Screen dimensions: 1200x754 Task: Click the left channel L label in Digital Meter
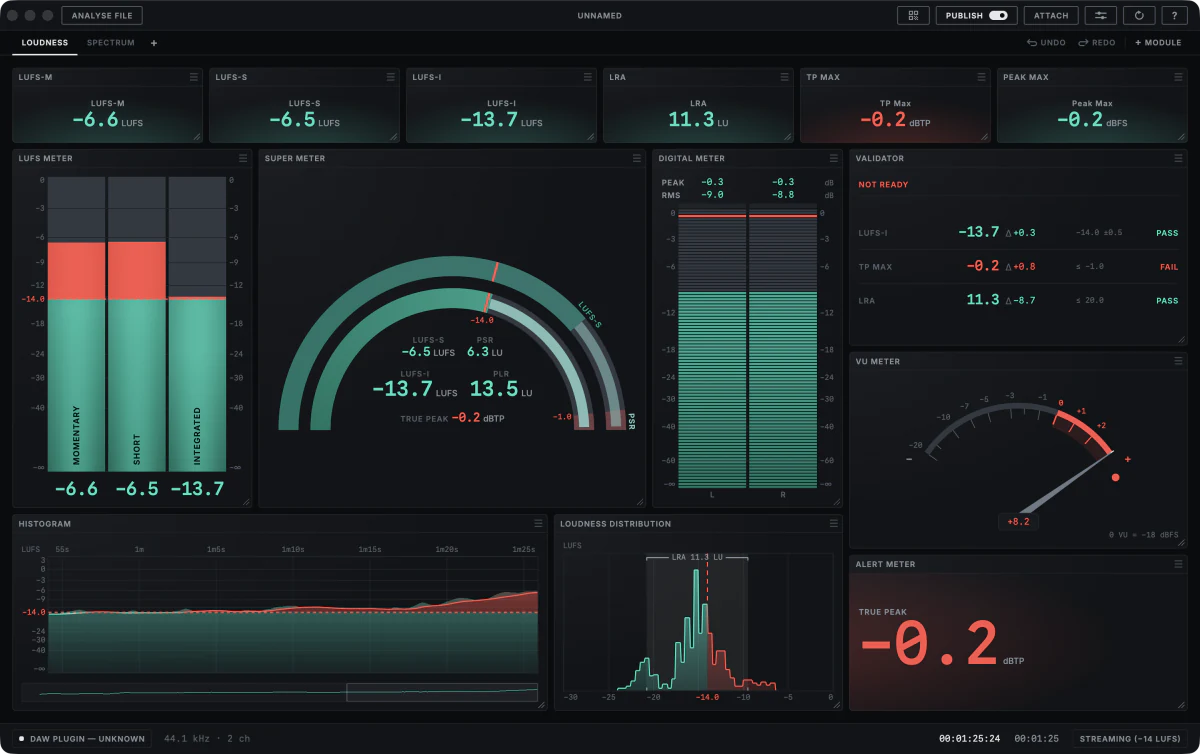coord(711,495)
